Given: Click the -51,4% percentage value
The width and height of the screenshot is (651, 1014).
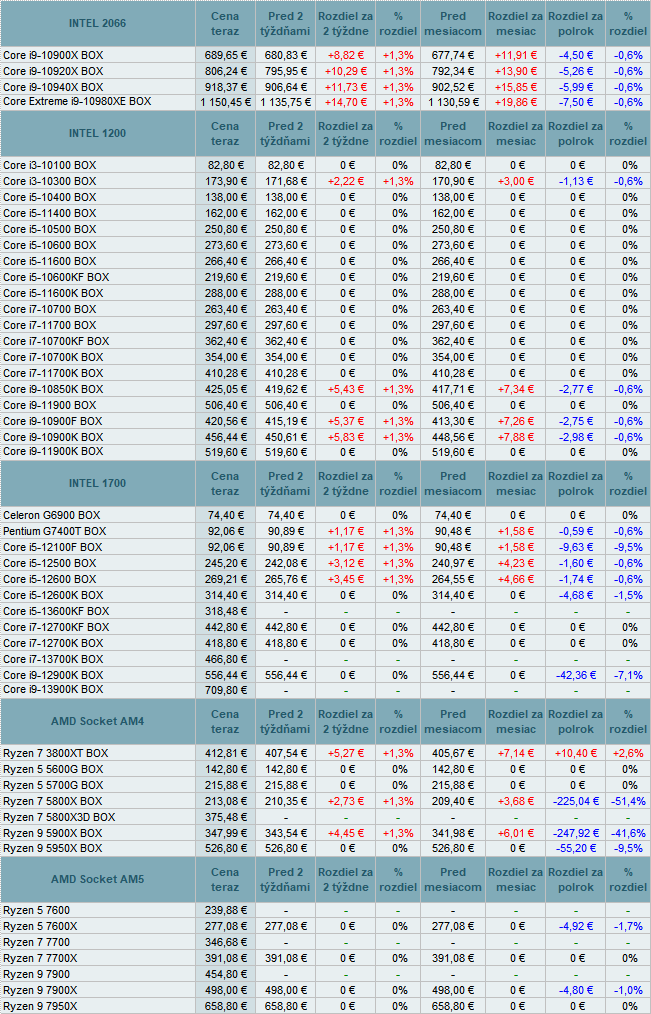Looking at the screenshot, I should pos(628,801).
